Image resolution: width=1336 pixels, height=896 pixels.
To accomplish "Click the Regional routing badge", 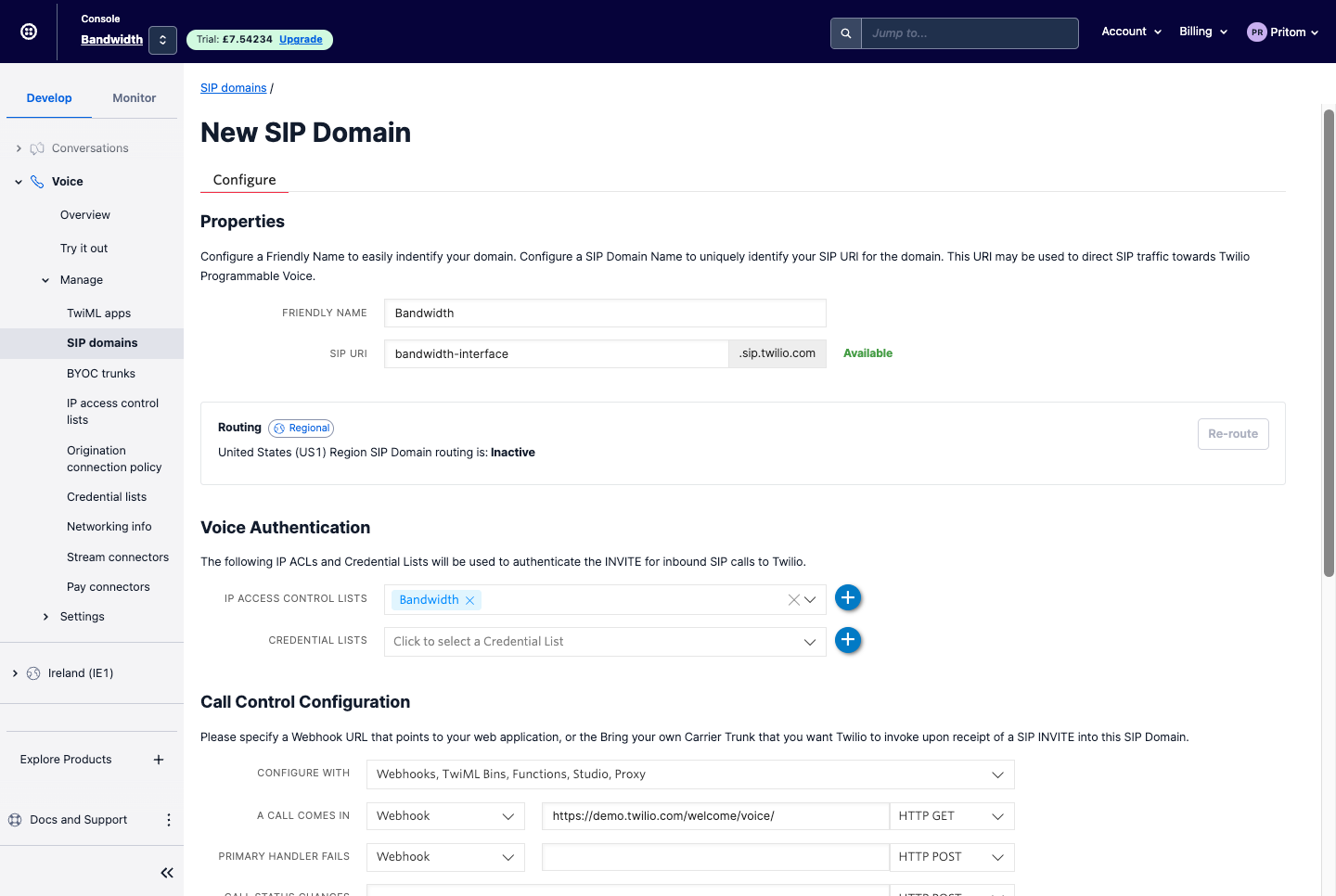I will point(302,429).
